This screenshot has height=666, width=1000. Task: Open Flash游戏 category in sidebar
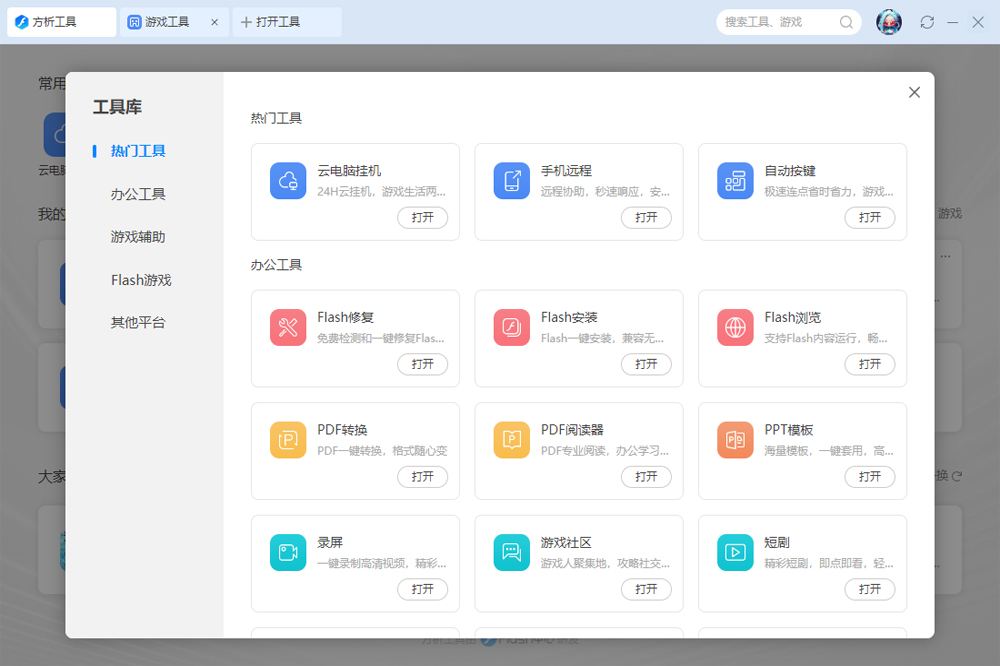[141, 280]
